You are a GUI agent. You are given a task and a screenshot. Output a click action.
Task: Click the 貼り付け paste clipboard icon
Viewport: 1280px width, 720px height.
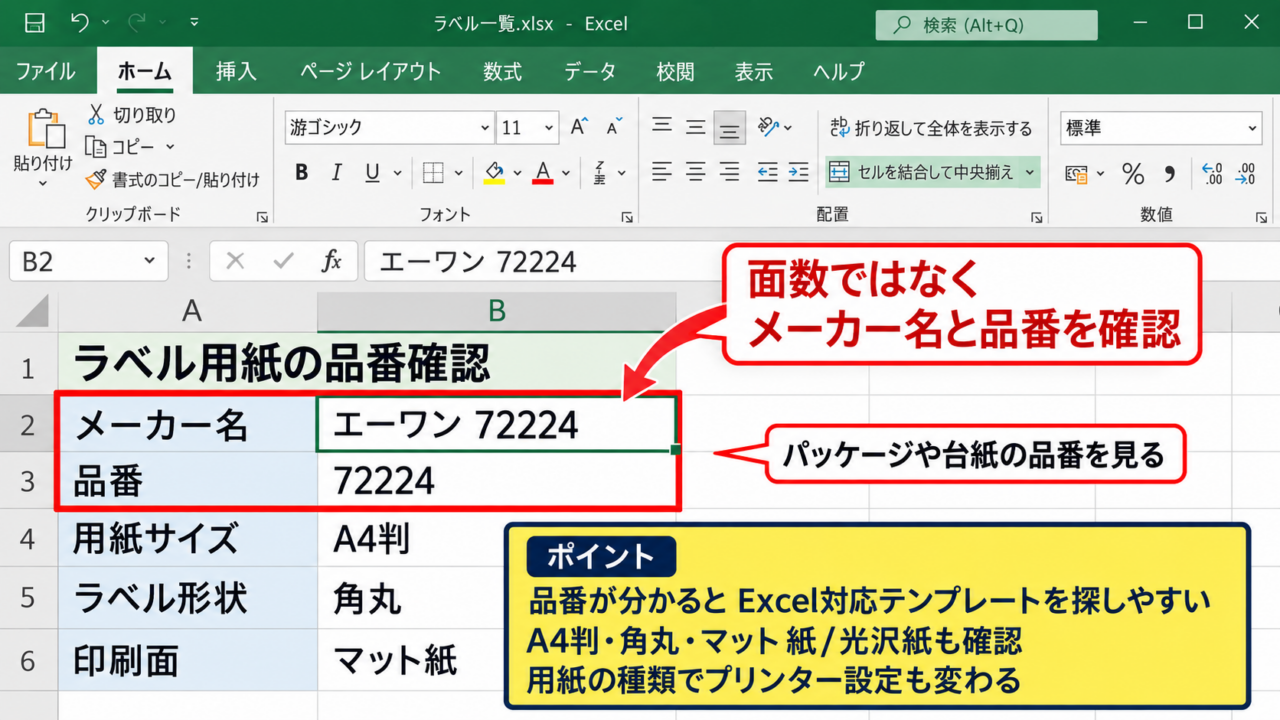click(44, 130)
